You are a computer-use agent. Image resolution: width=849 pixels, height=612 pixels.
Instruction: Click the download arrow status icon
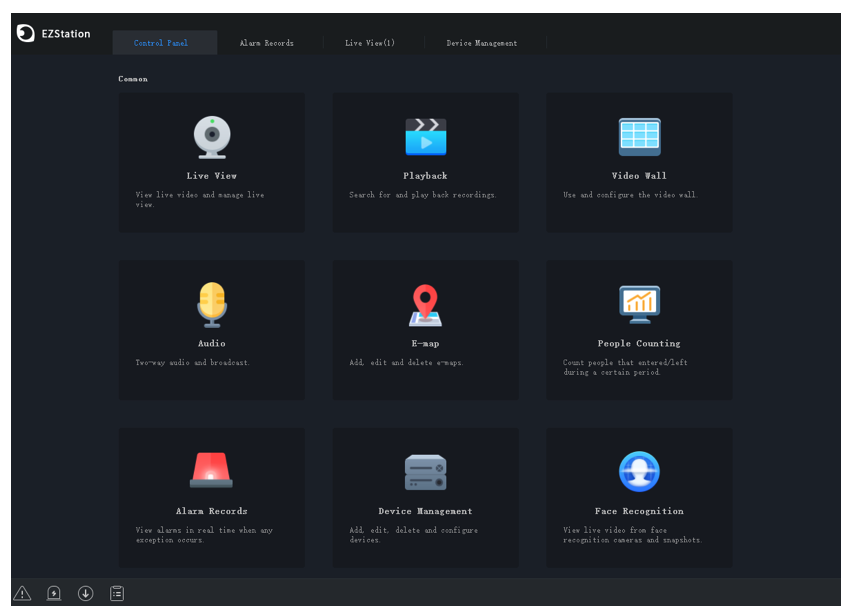pyautogui.click(x=85, y=594)
